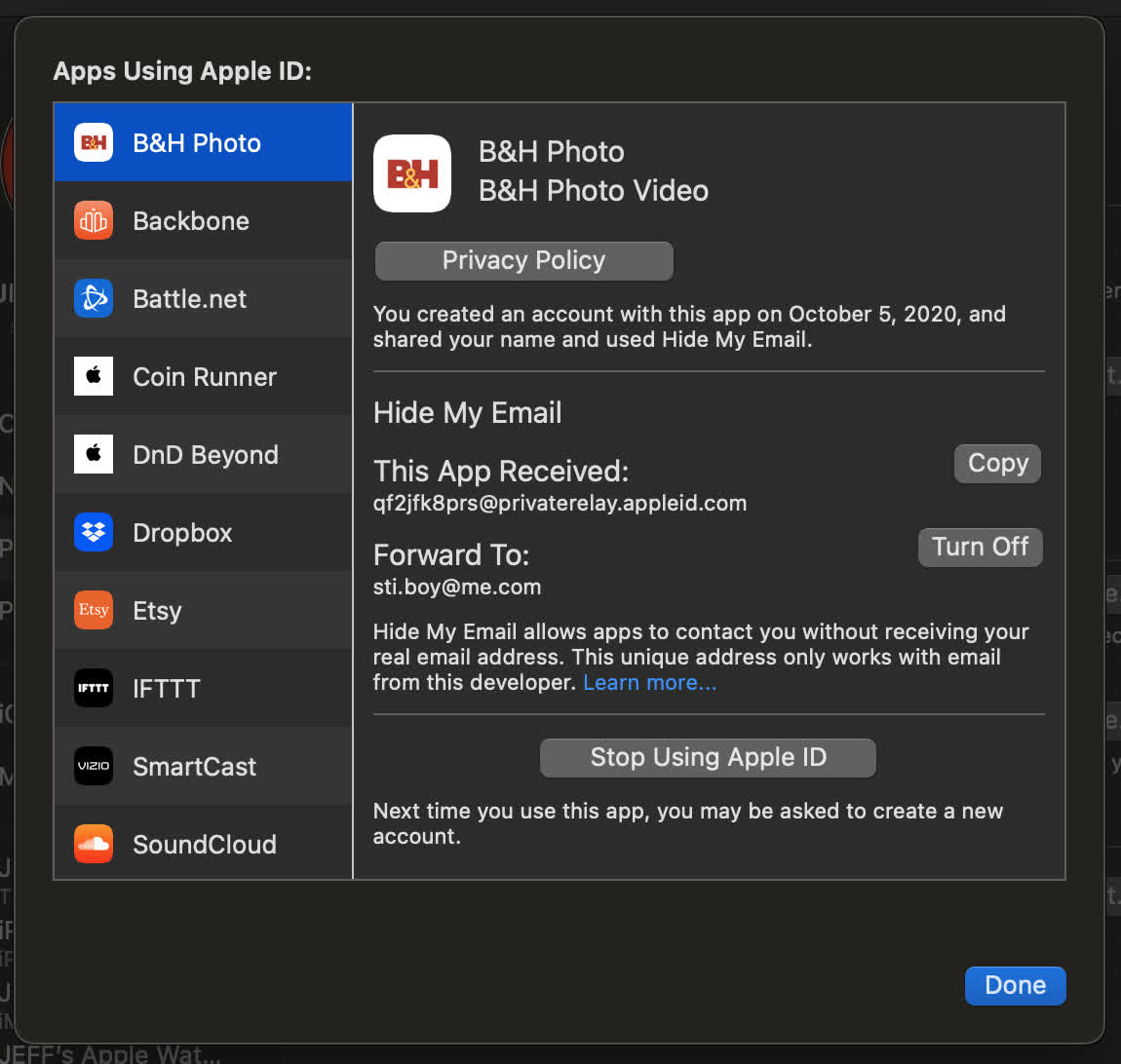This screenshot has width=1121, height=1064.
Task: Click the account created October 5, 2020 text
Action: point(689,326)
